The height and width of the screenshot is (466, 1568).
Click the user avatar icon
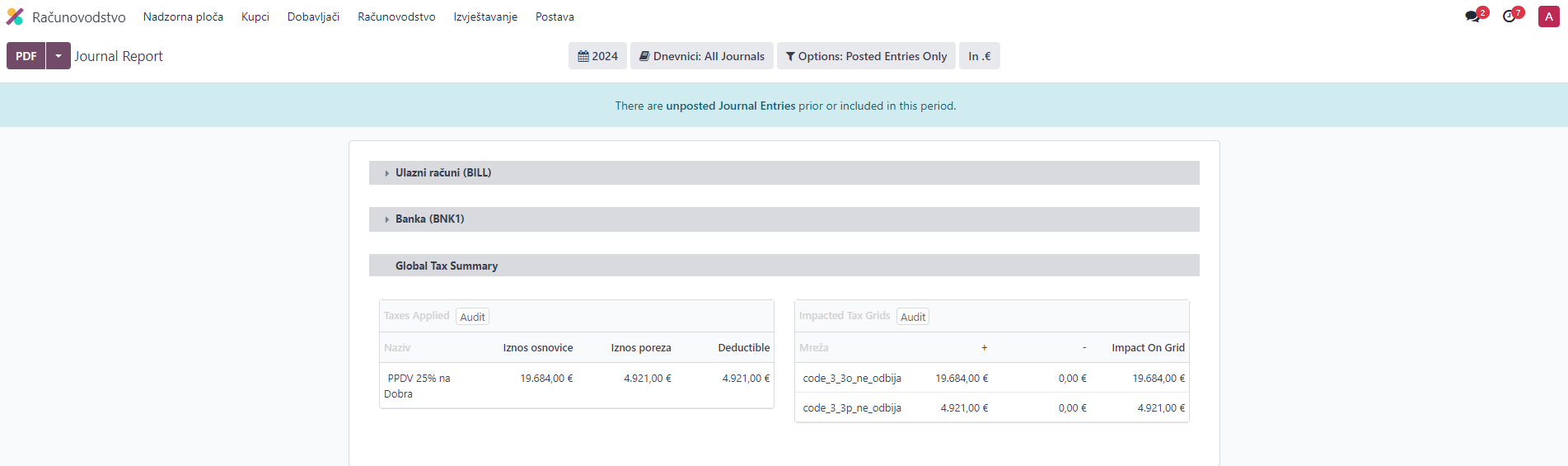pyautogui.click(x=1548, y=16)
